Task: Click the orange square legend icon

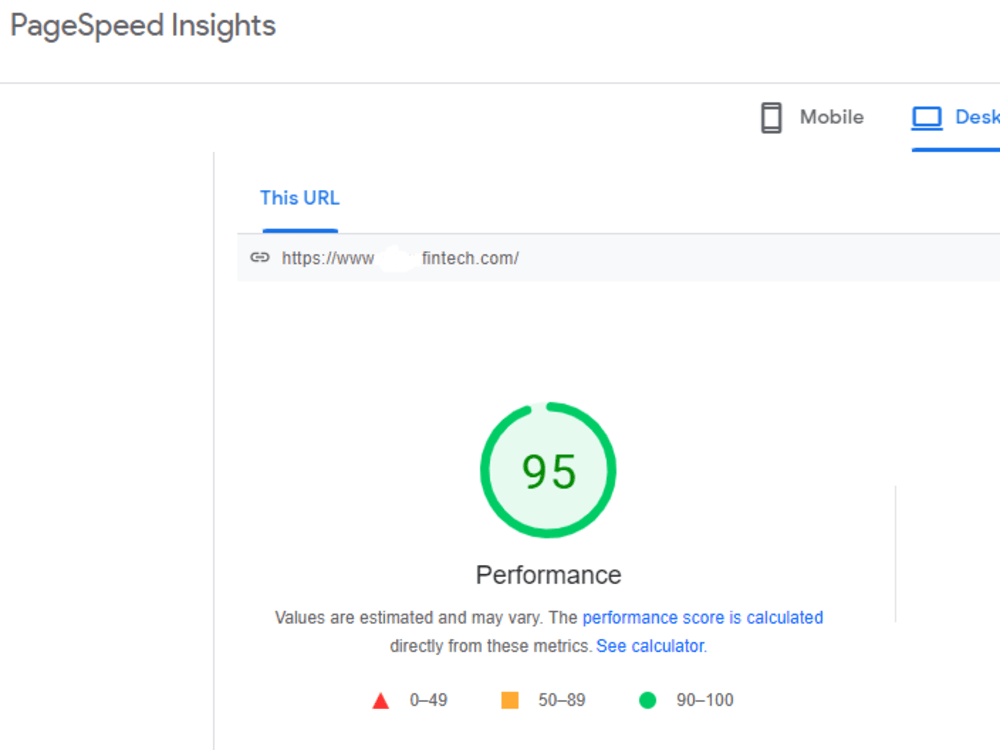Action: pos(510,700)
